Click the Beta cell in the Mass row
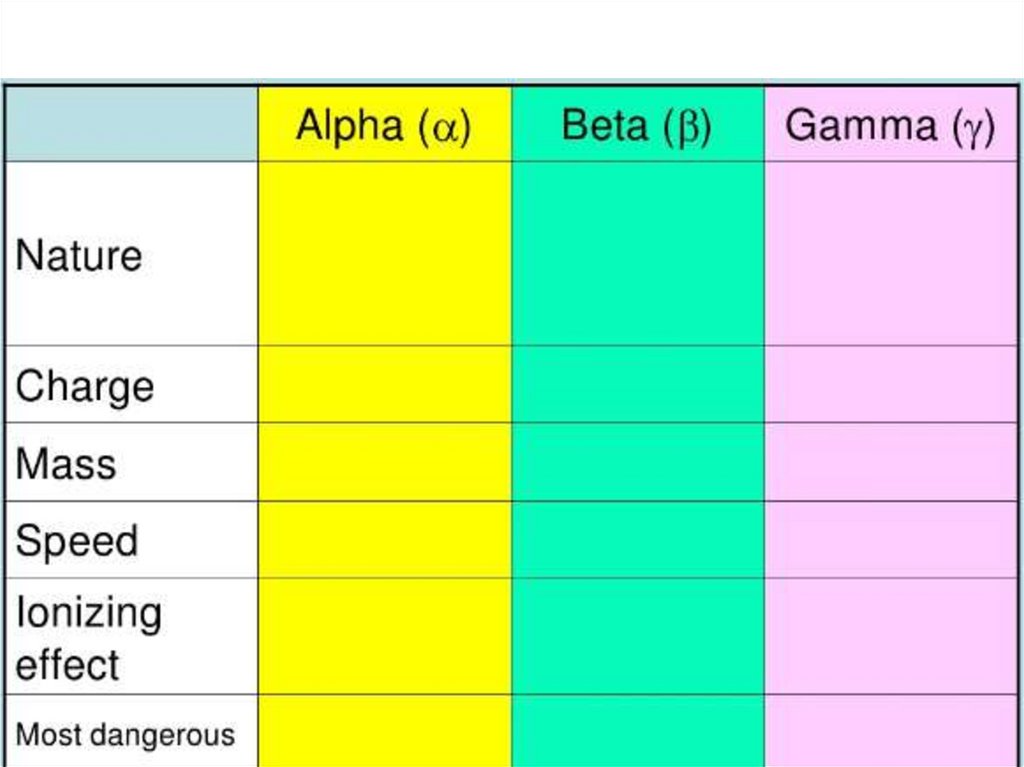 click(637, 462)
